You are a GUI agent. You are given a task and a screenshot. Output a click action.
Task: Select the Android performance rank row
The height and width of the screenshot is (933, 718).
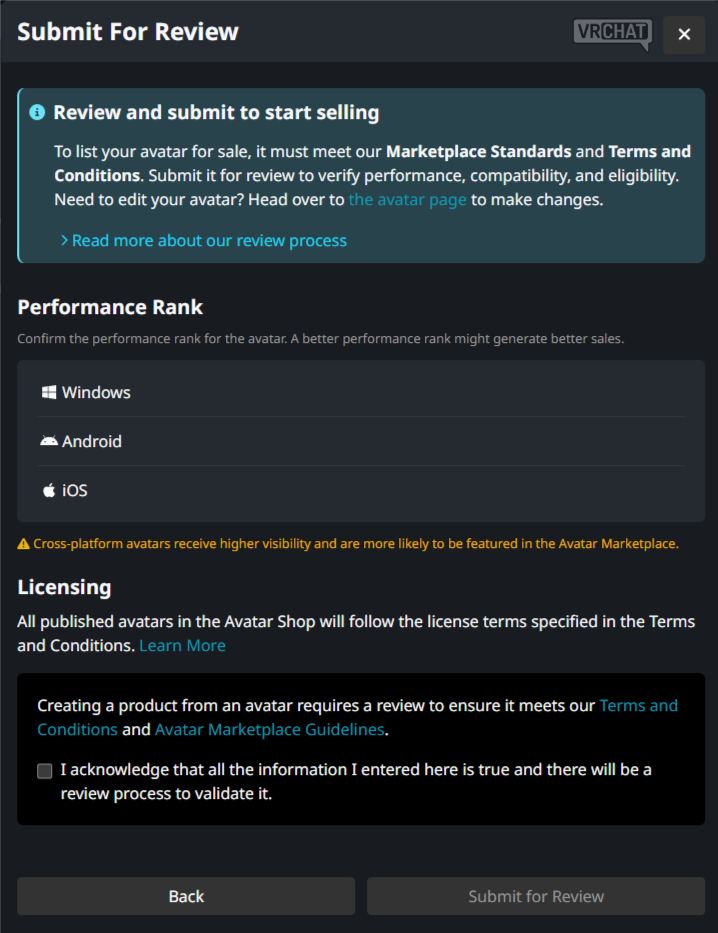(x=360, y=441)
